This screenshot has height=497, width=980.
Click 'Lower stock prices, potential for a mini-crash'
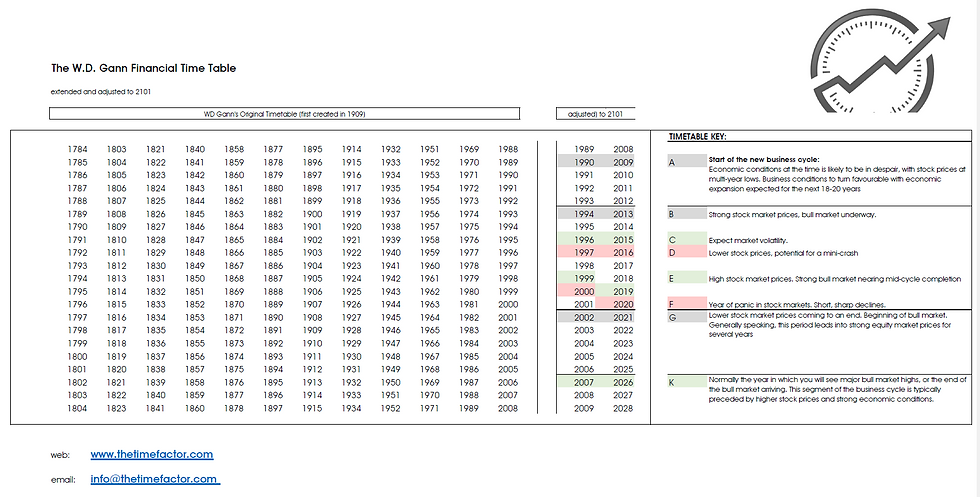pos(783,253)
